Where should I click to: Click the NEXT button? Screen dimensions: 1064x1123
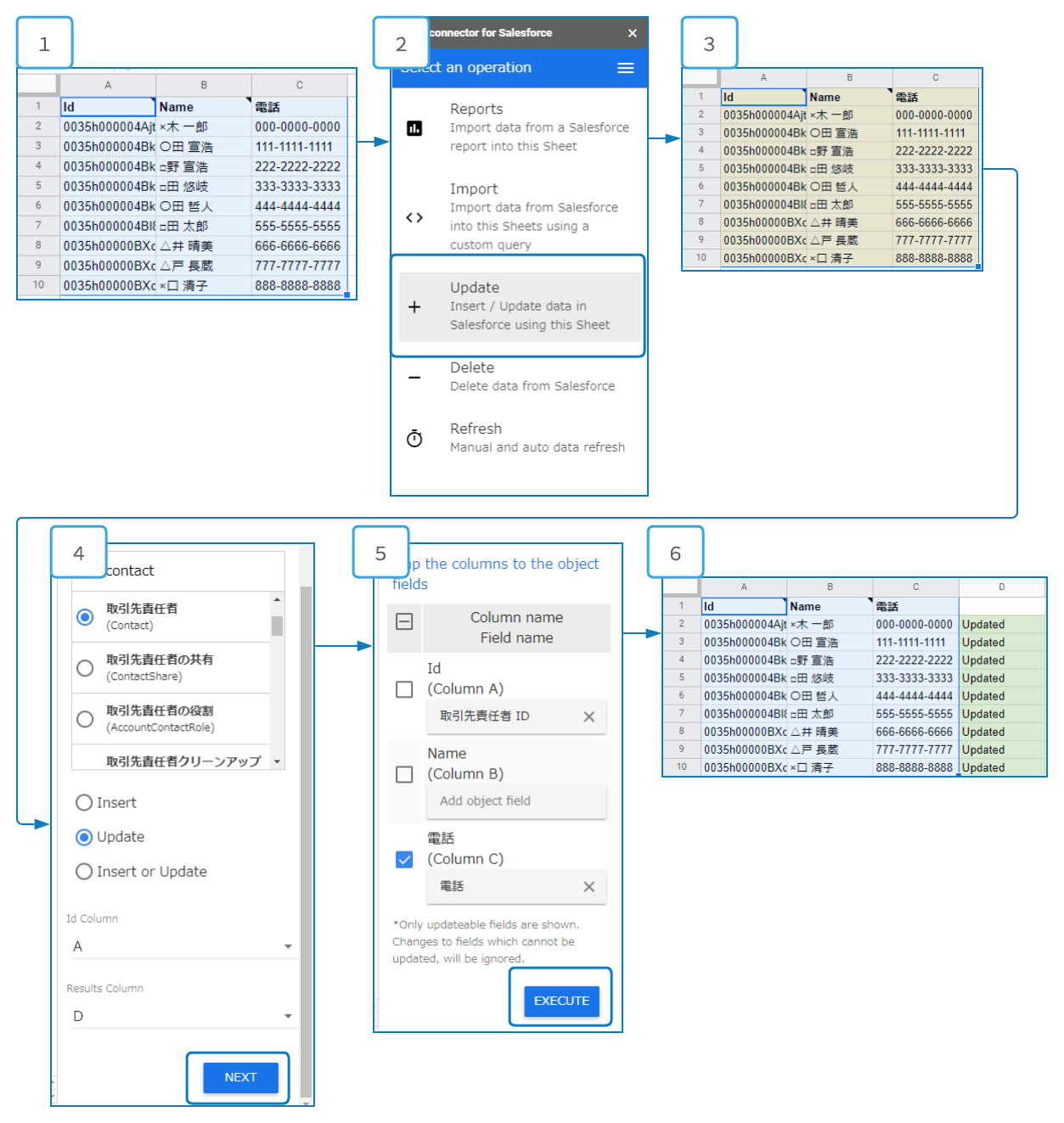click(240, 1077)
